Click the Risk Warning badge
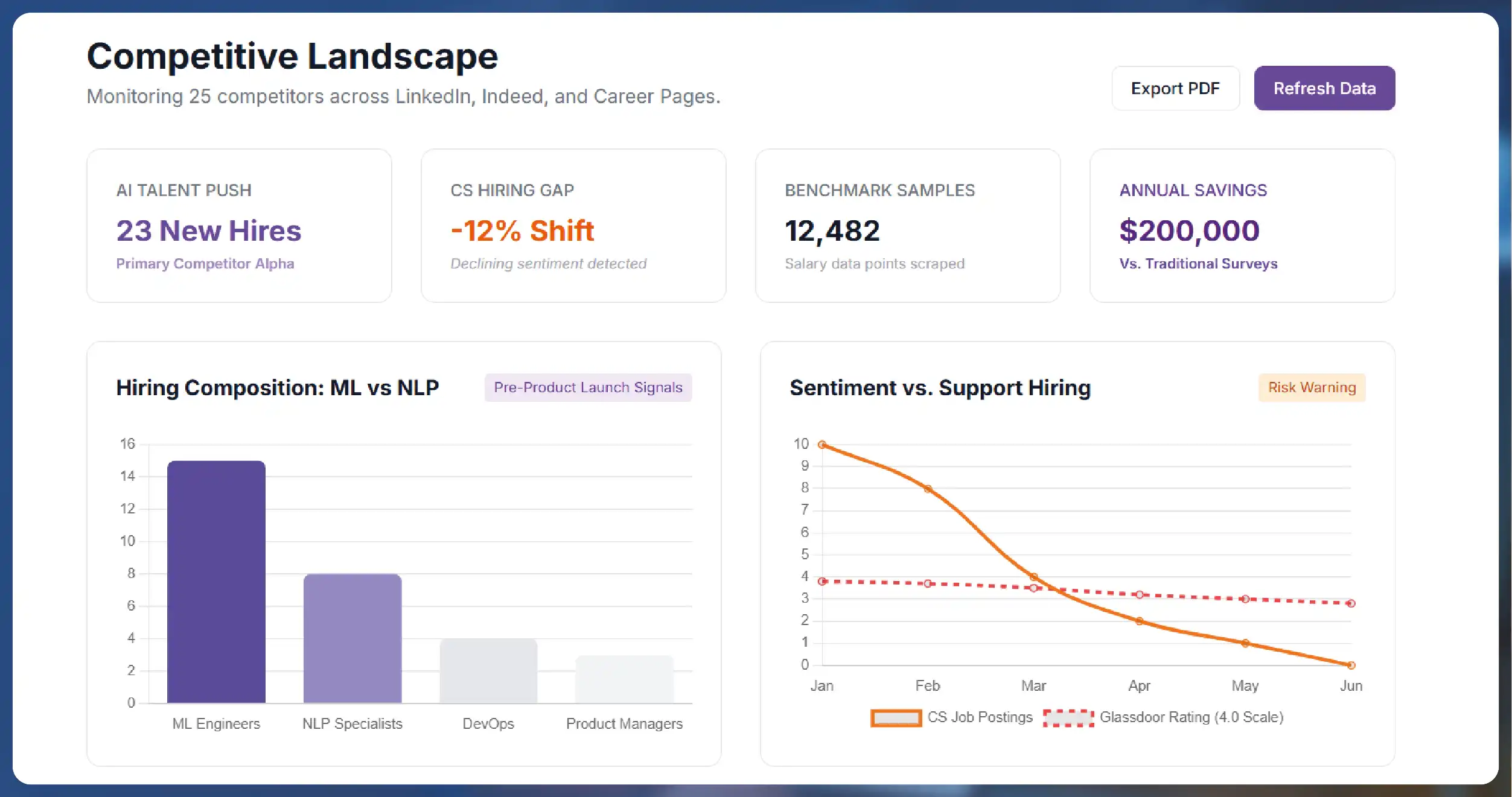 1311,387
